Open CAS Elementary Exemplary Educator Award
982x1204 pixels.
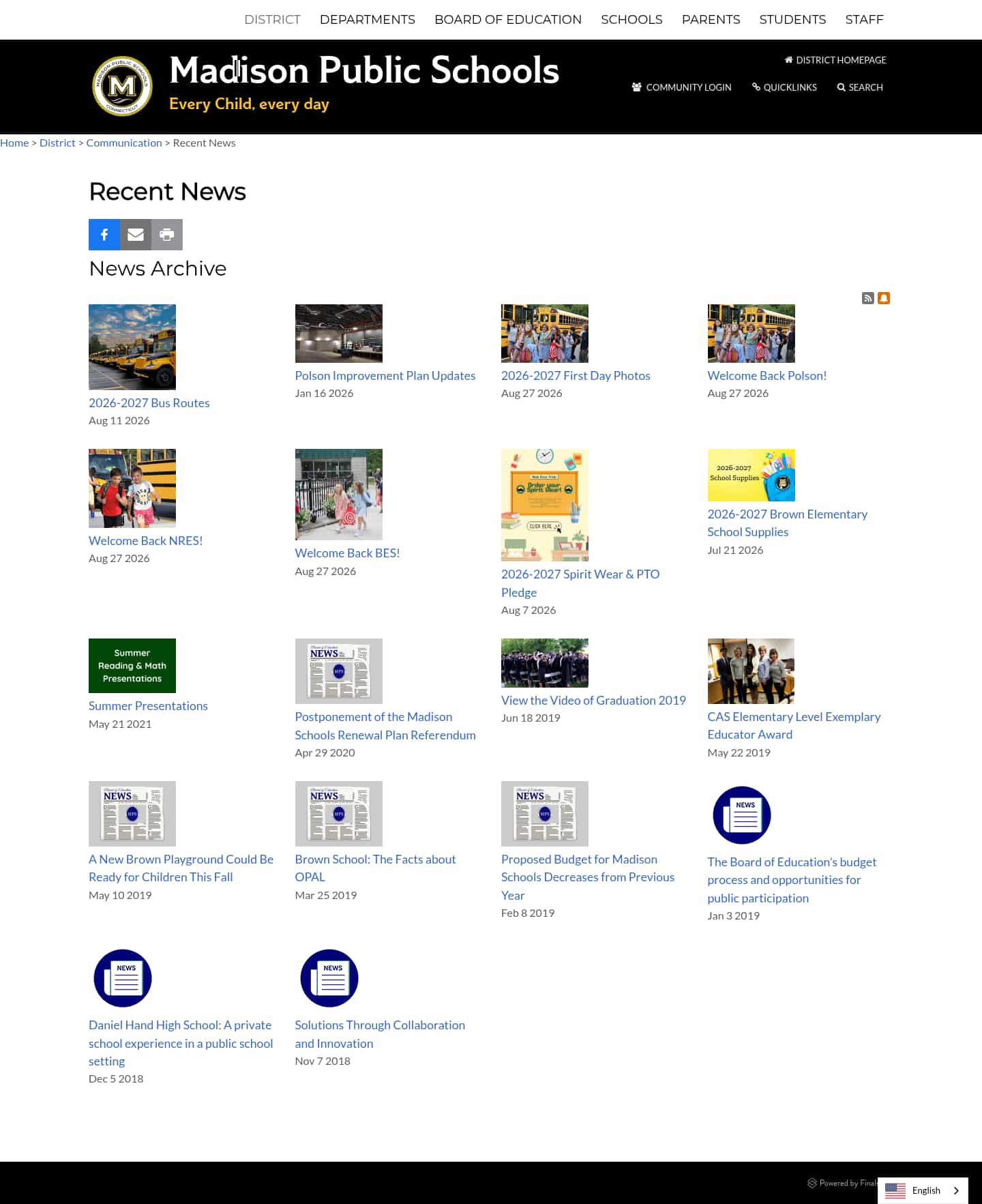[794, 725]
